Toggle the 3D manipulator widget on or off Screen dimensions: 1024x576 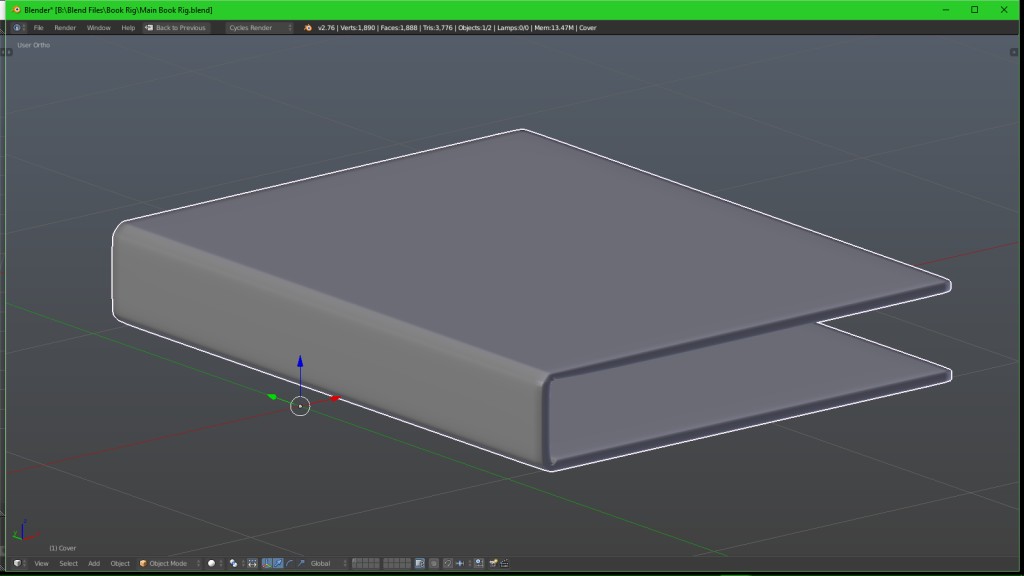pyautogui.click(x=266, y=563)
